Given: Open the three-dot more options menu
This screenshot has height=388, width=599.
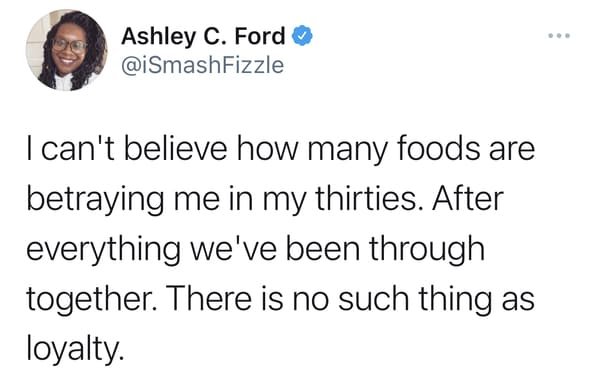Looking at the screenshot, I should point(559,36).
